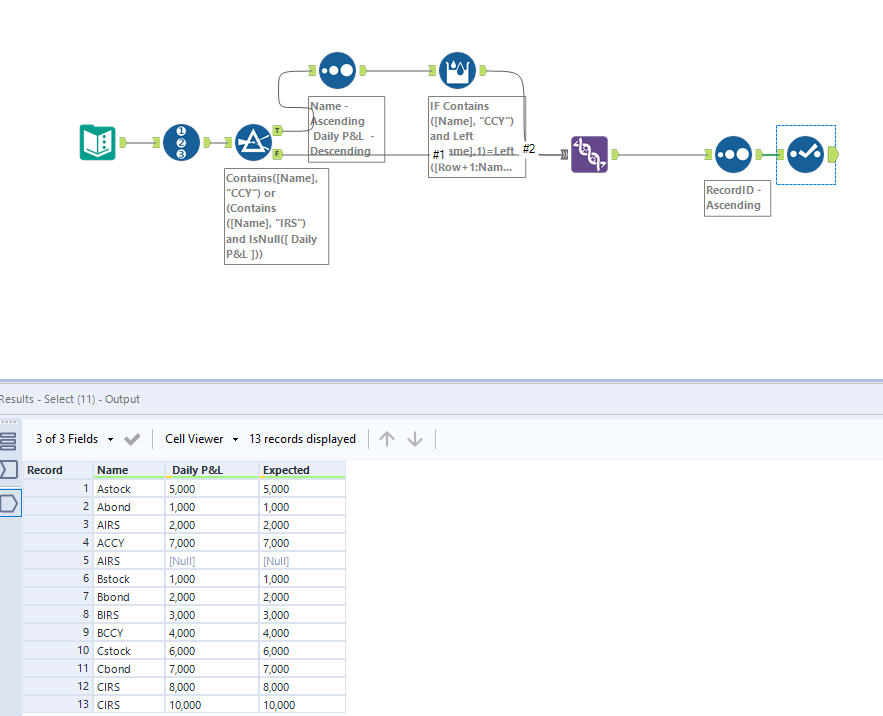883x716 pixels.
Task: Open the Filter tool with Contains expression
Action: tap(254, 143)
